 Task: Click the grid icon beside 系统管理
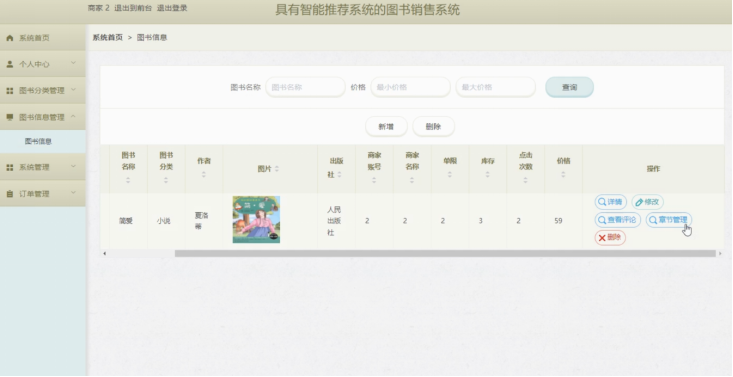coord(9,167)
